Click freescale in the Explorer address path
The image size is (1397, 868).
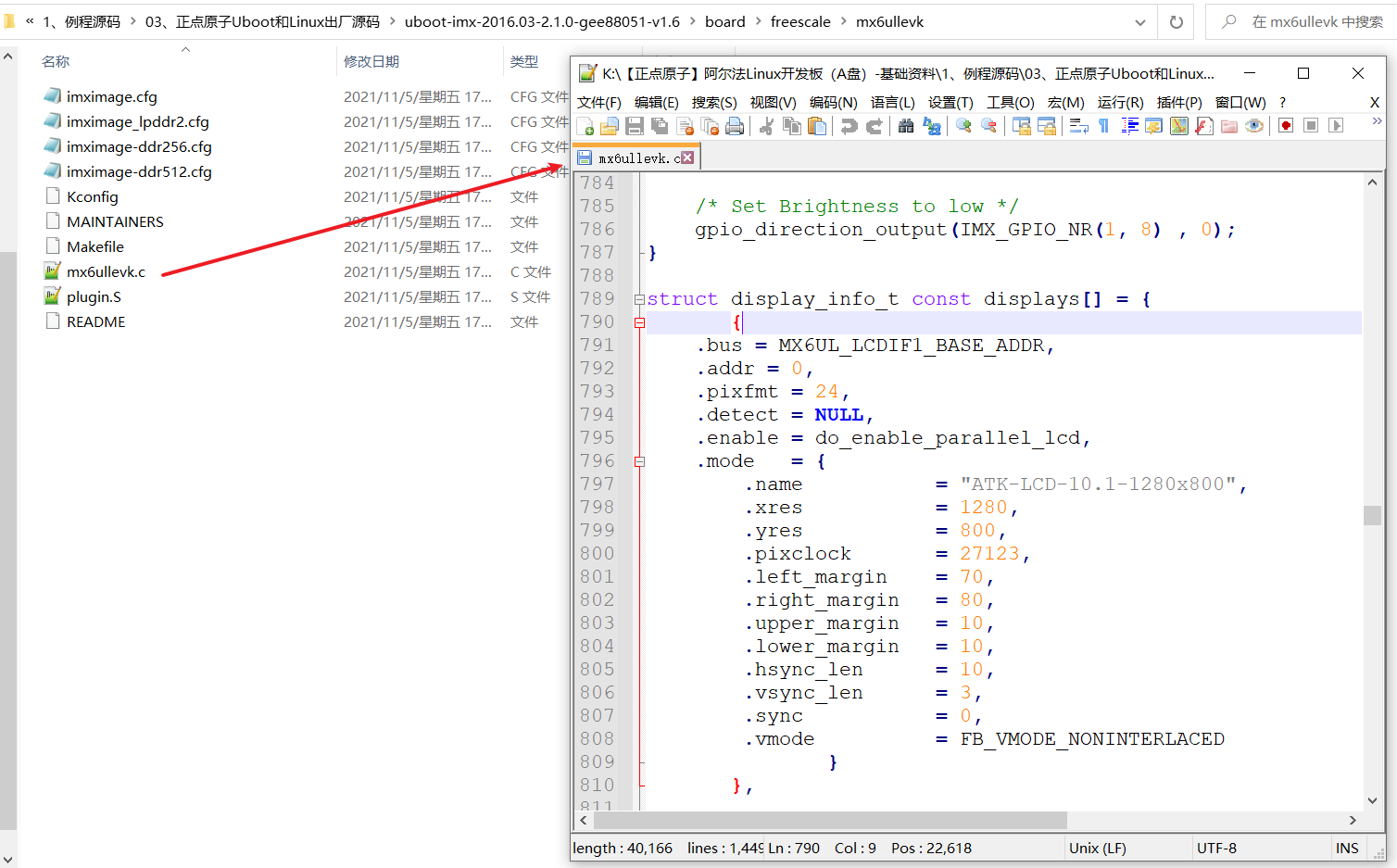pyautogui.click(x=800, y=21)
